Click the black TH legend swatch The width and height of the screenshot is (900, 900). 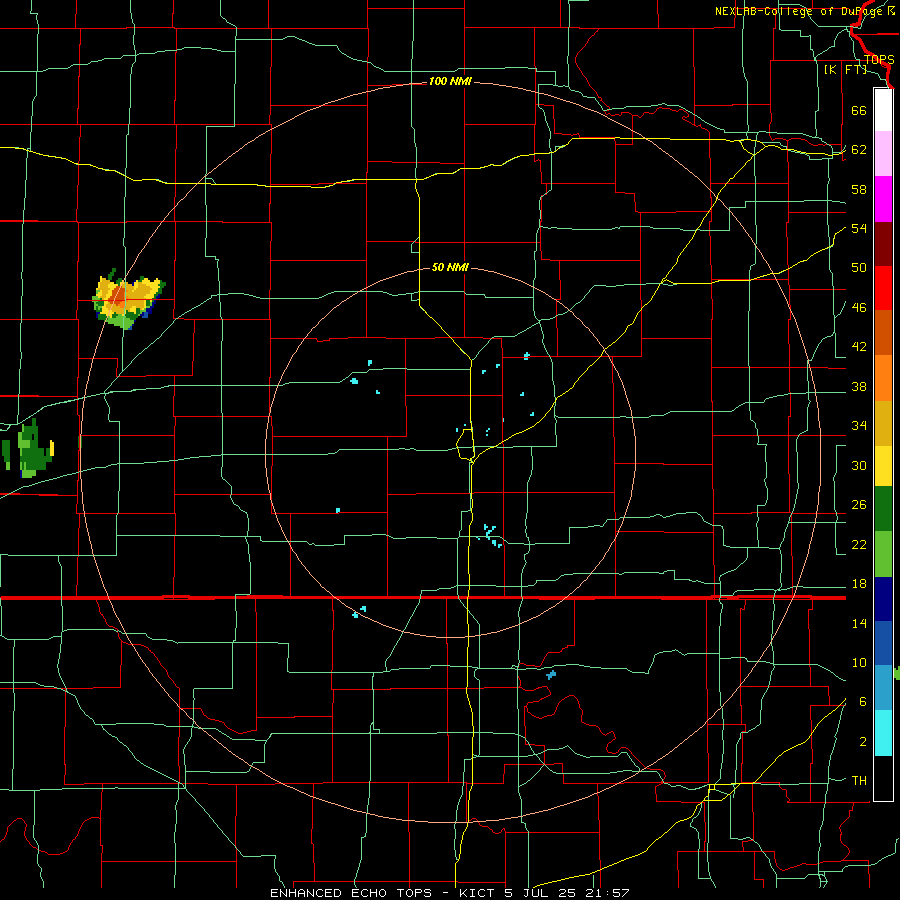pyautogui.click(x=883, y=778)
